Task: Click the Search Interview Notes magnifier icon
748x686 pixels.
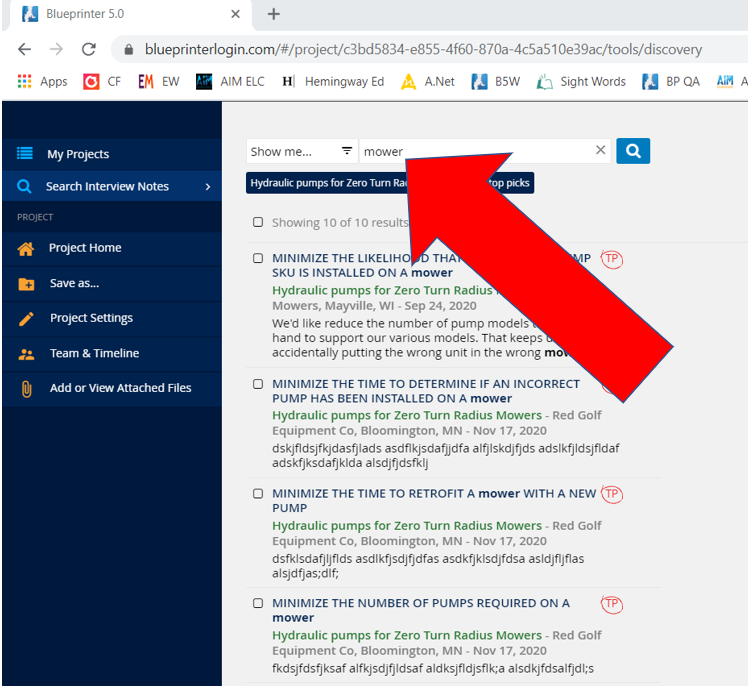Action: (24, 186)
